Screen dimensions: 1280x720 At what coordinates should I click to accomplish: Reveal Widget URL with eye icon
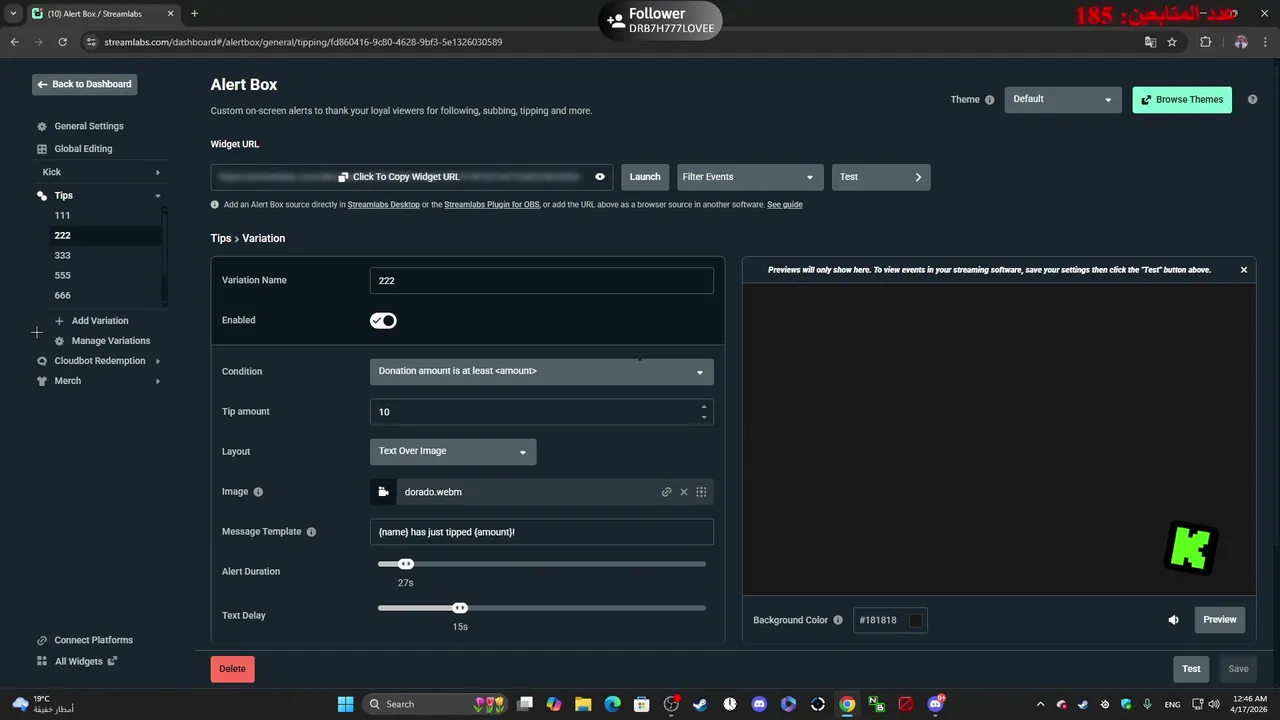tap(600, 177)
